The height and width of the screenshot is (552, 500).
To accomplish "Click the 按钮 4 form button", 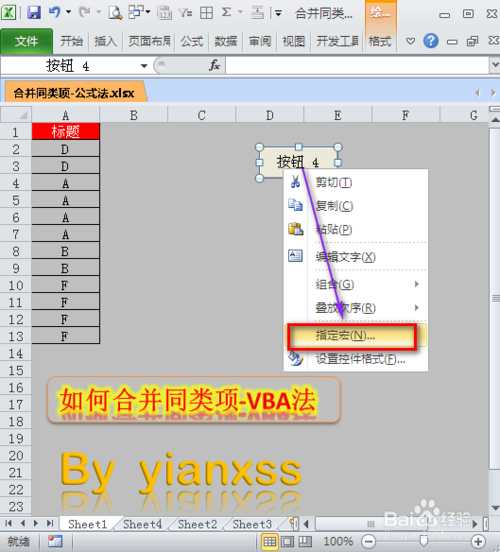I will coord(298,162).
